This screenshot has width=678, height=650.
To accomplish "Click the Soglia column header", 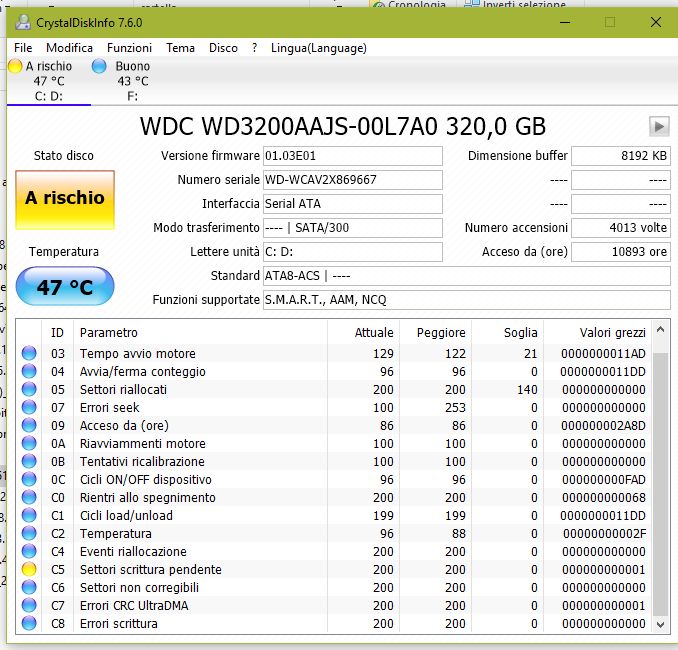I will [507, 332].
